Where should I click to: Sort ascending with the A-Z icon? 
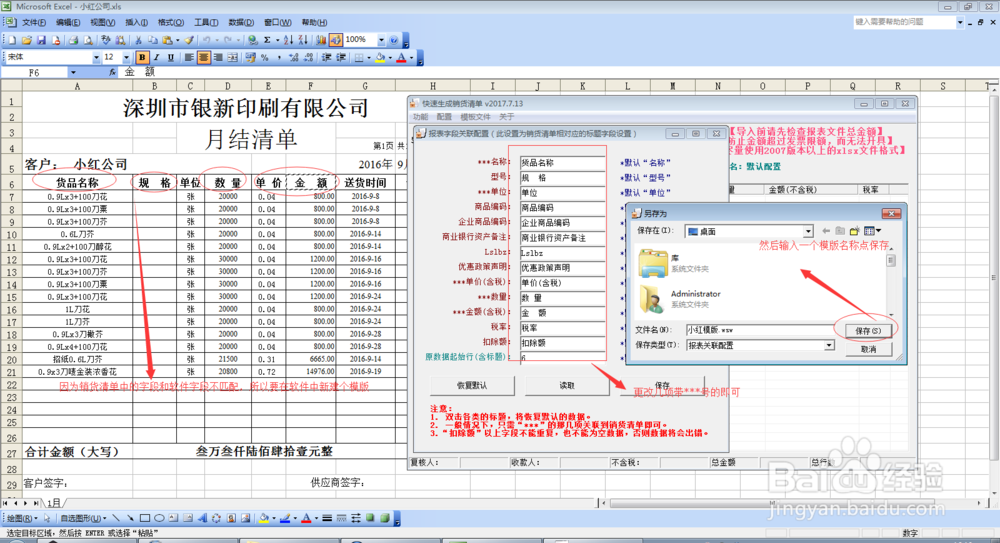pos(289,40)
